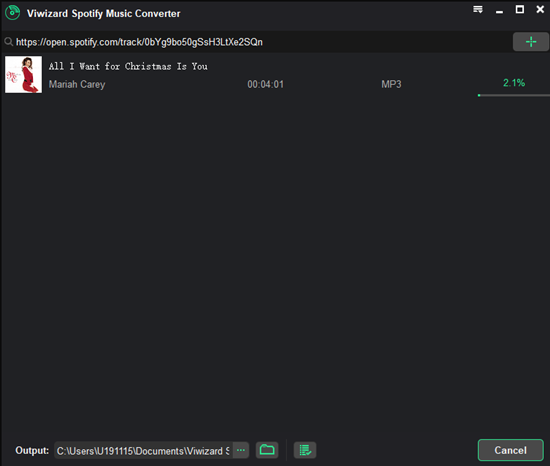Maximize the Viwizard window
550x466 pixels.
point(519,9)
